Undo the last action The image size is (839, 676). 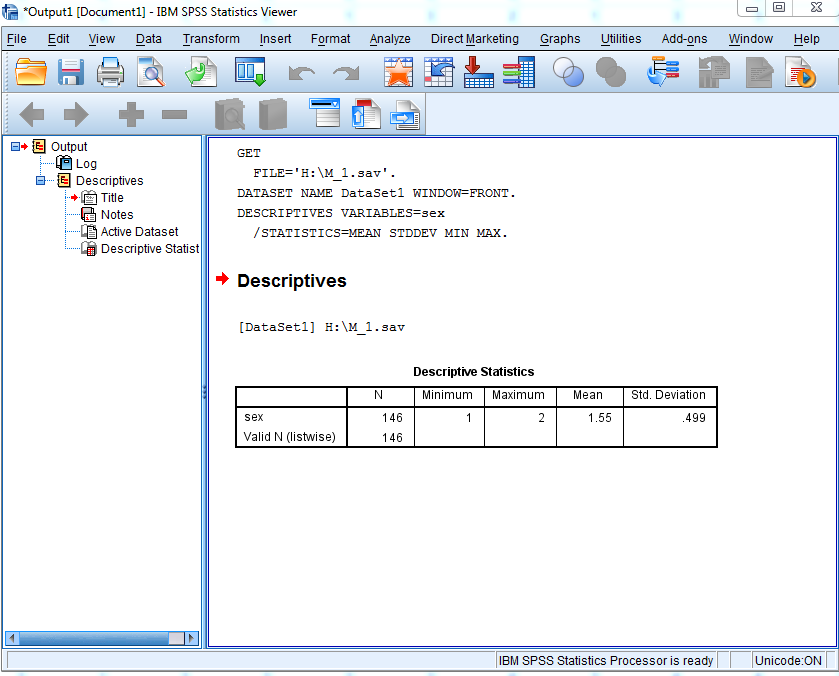(x=301, y=73)
